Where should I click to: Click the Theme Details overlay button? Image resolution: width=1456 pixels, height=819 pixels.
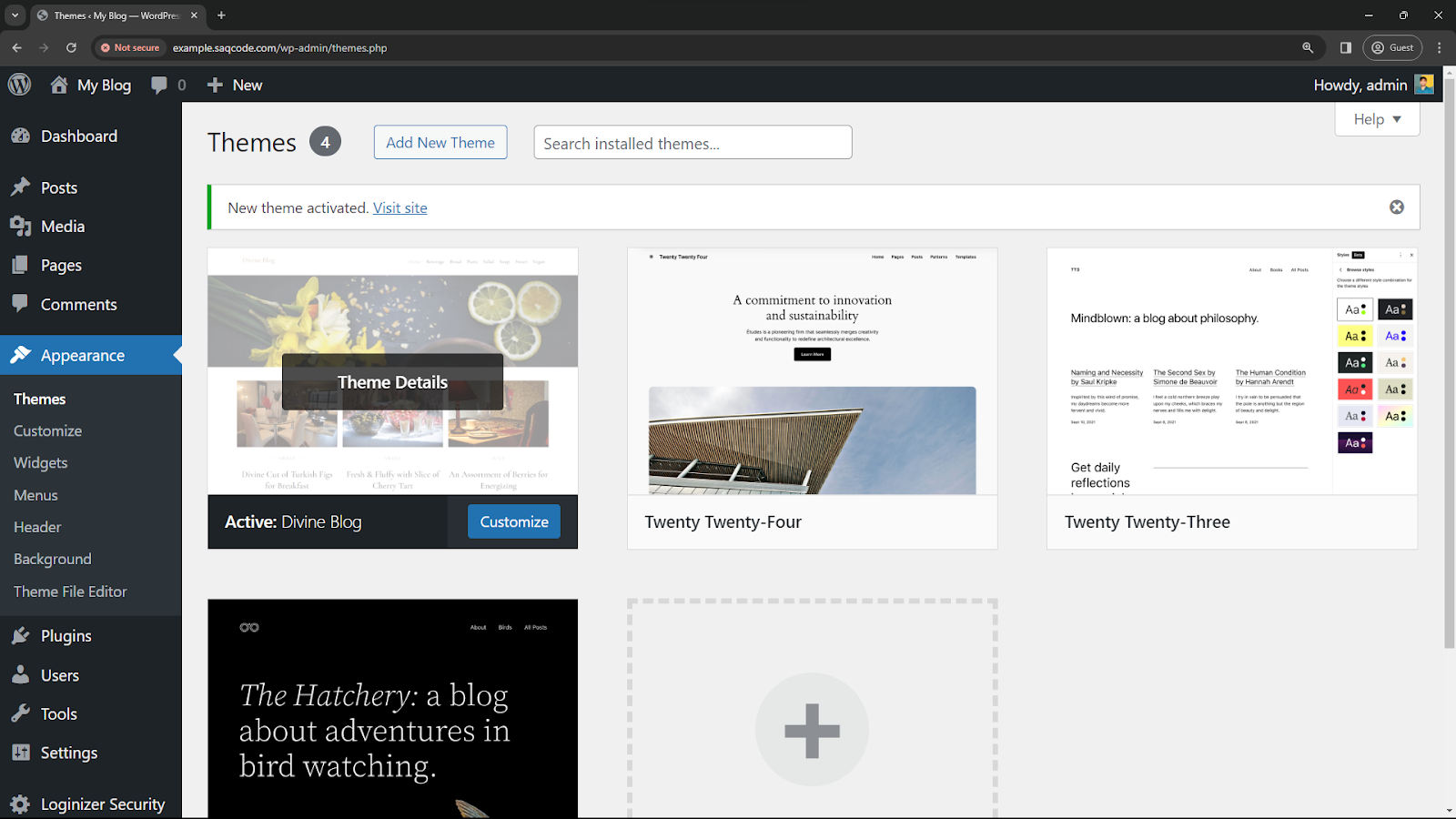(392, 382)
